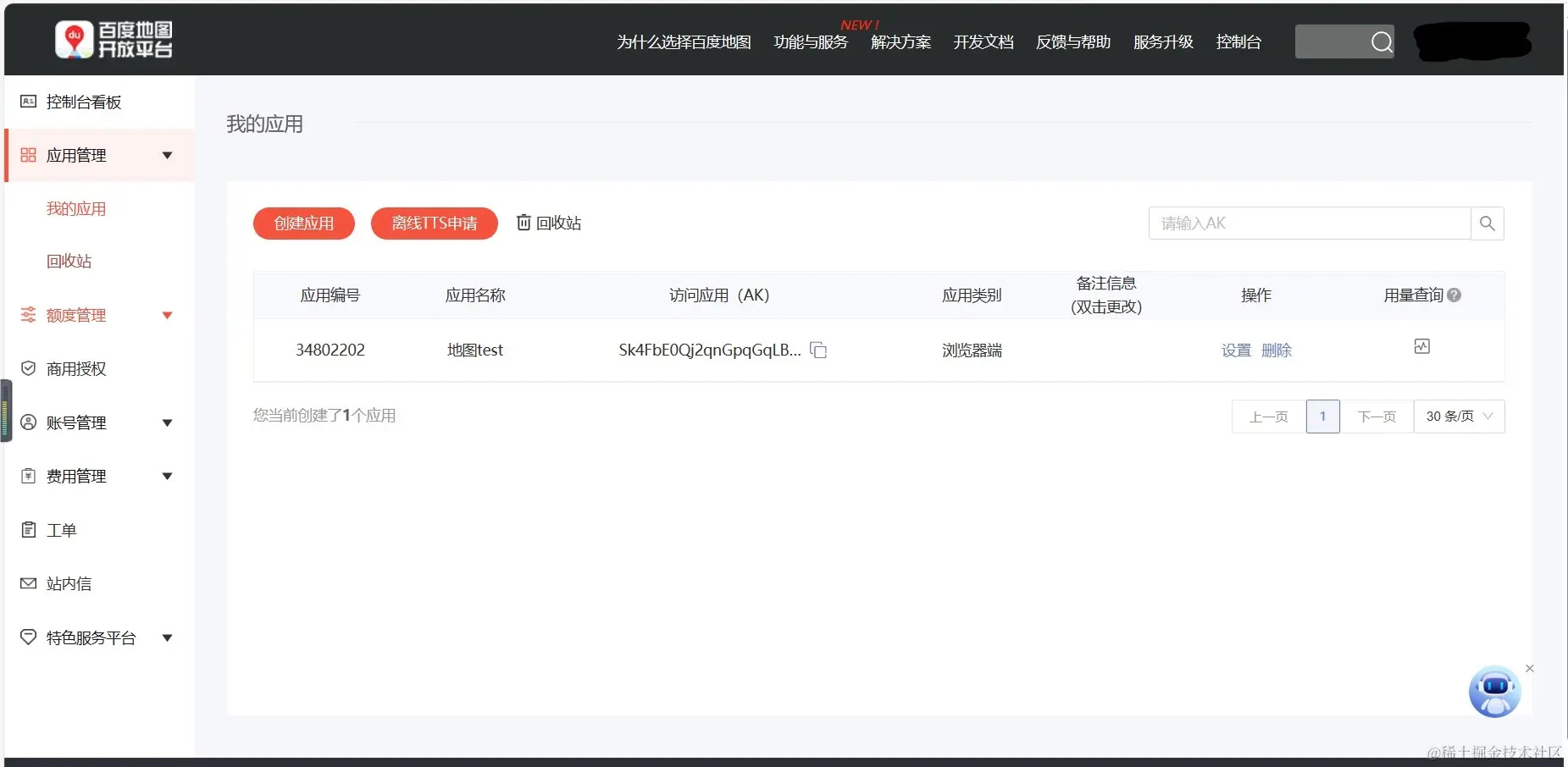Open the chat robot assistant
Screen dimensions: 1568x767
point(1494,692)
